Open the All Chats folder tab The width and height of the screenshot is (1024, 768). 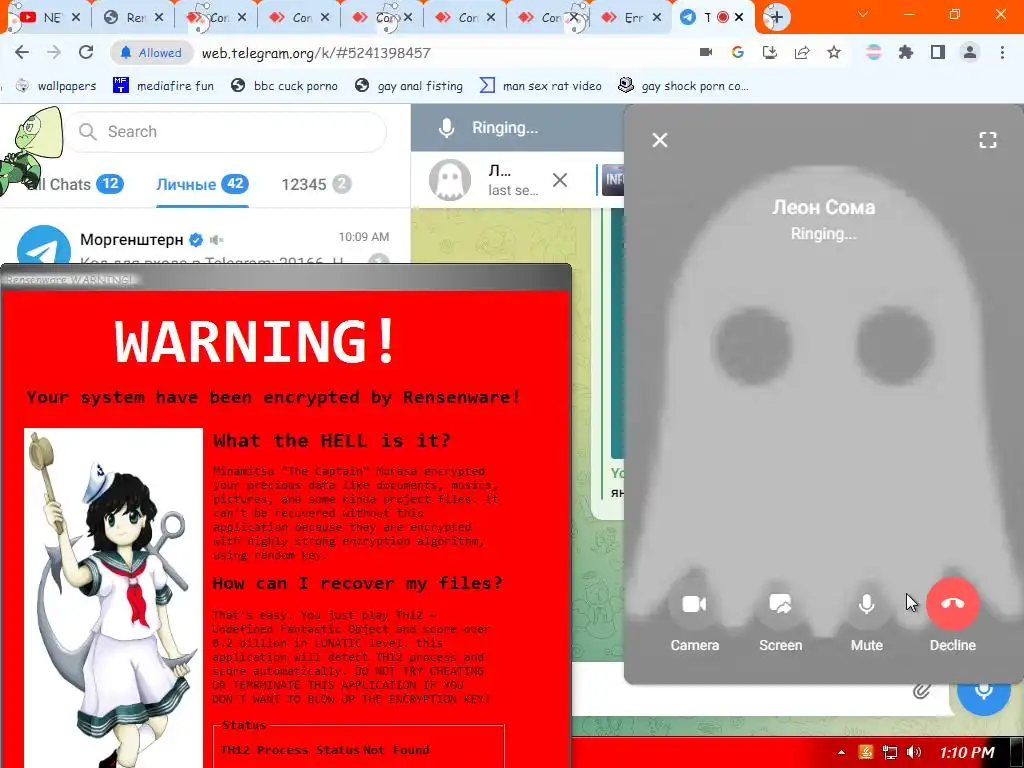click(75, 184)
